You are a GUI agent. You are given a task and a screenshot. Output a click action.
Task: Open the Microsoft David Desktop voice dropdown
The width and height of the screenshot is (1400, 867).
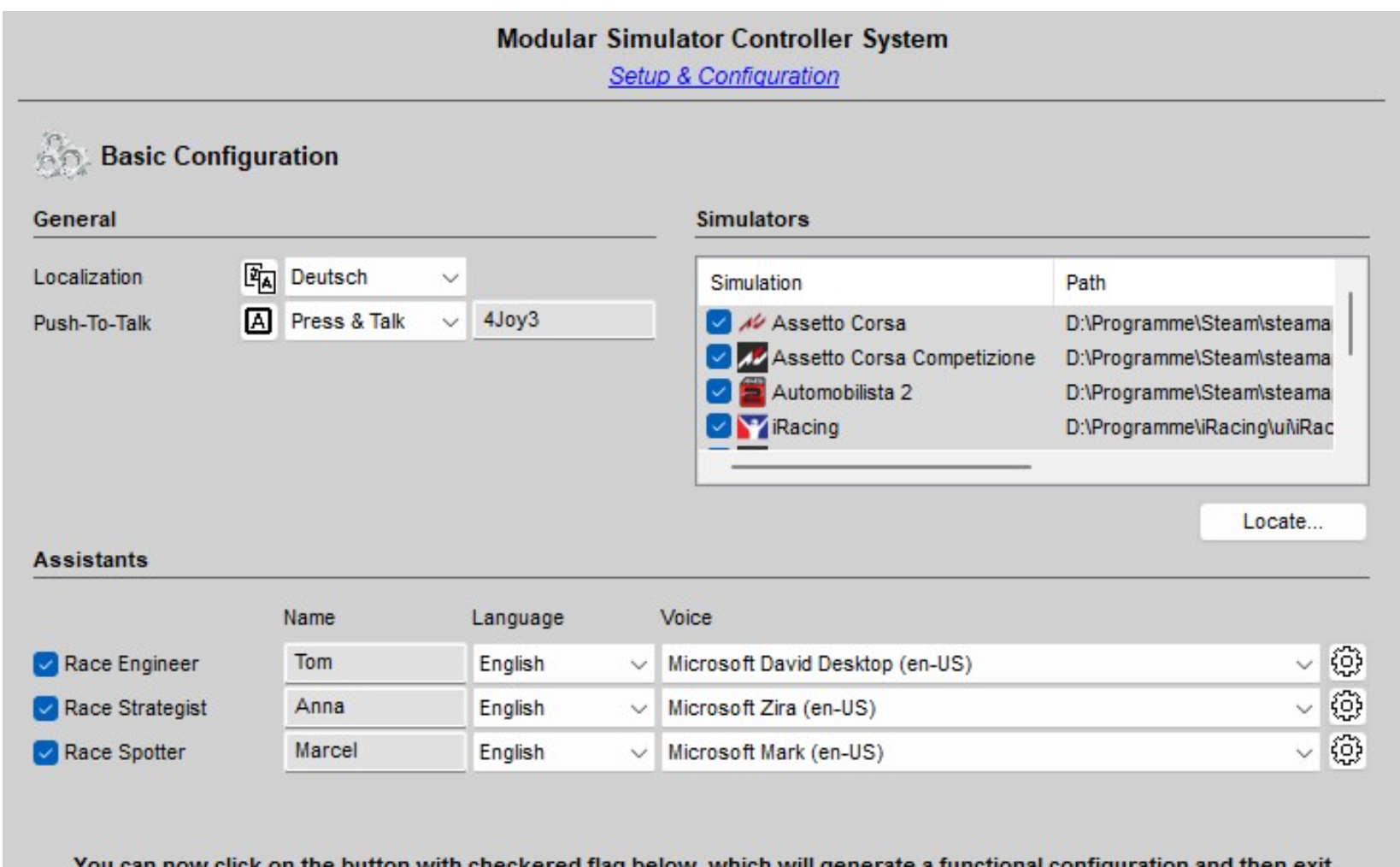point(991,664)
